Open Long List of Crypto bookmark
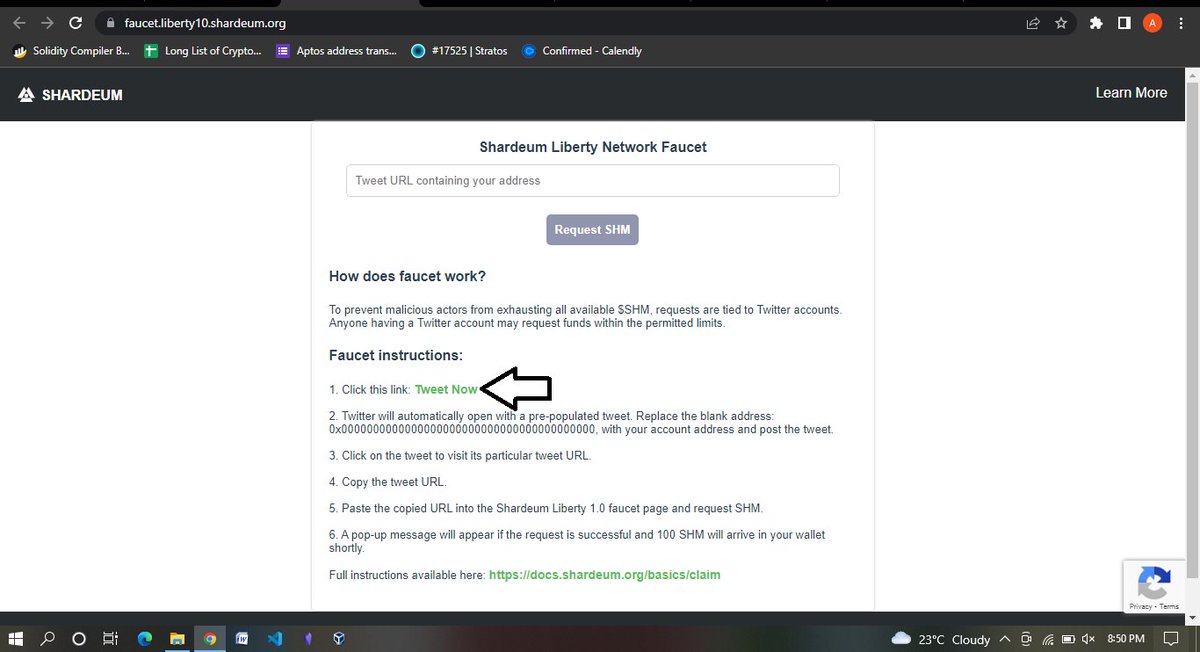 click(203, 51)
